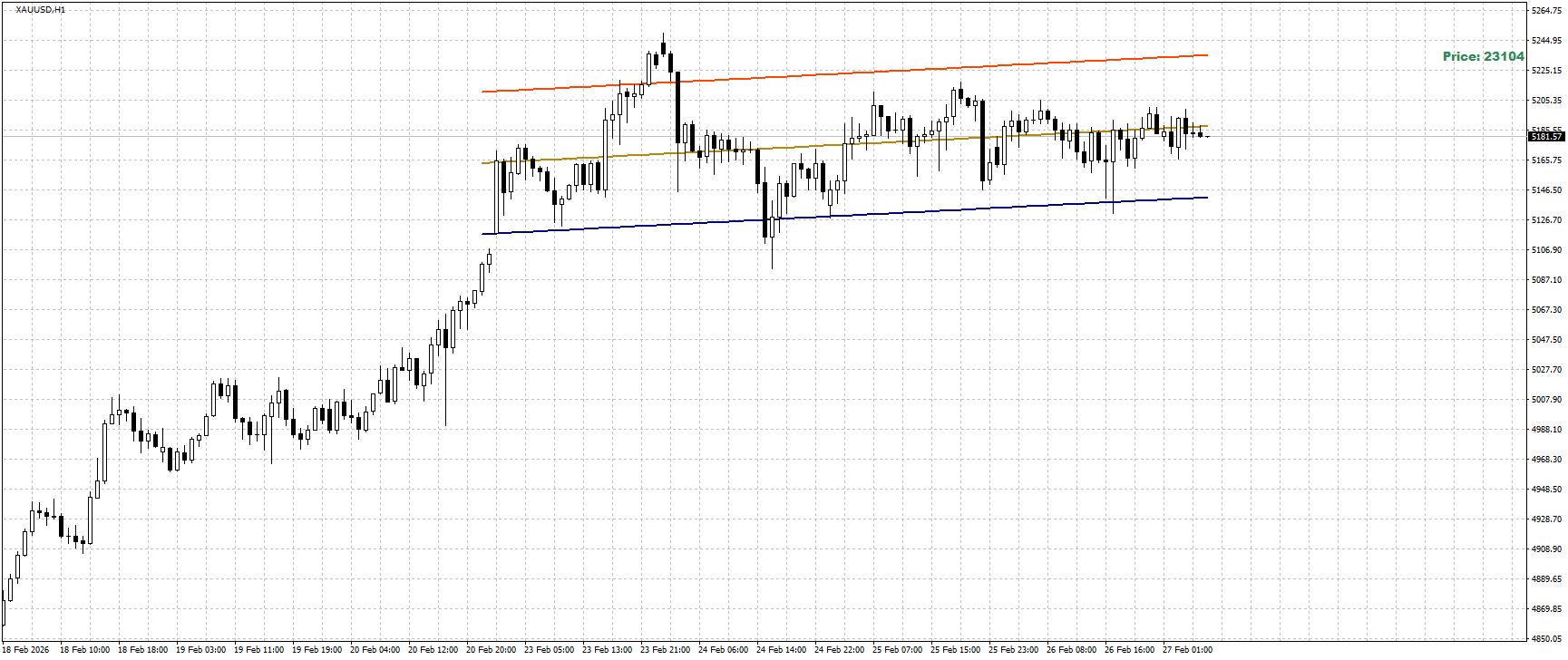
Task: Click the 5007.90 price scale label
Action: 1547,400
